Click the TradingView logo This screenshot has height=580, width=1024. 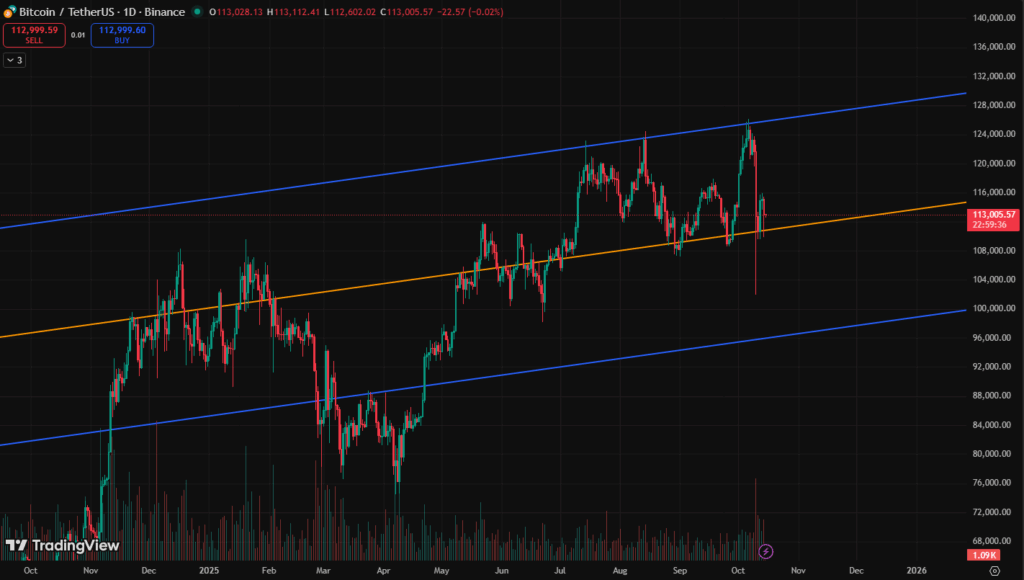62,546
